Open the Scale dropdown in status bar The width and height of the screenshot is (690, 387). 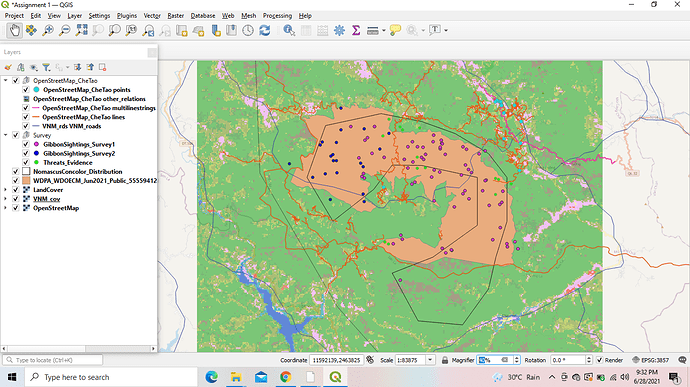[x=430, y=360]
